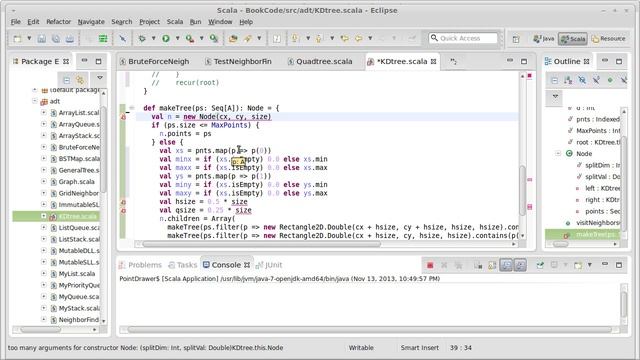Click the Open Type folder icon
The width and height of the screenshot is (640, 360).
click(233, 38)
